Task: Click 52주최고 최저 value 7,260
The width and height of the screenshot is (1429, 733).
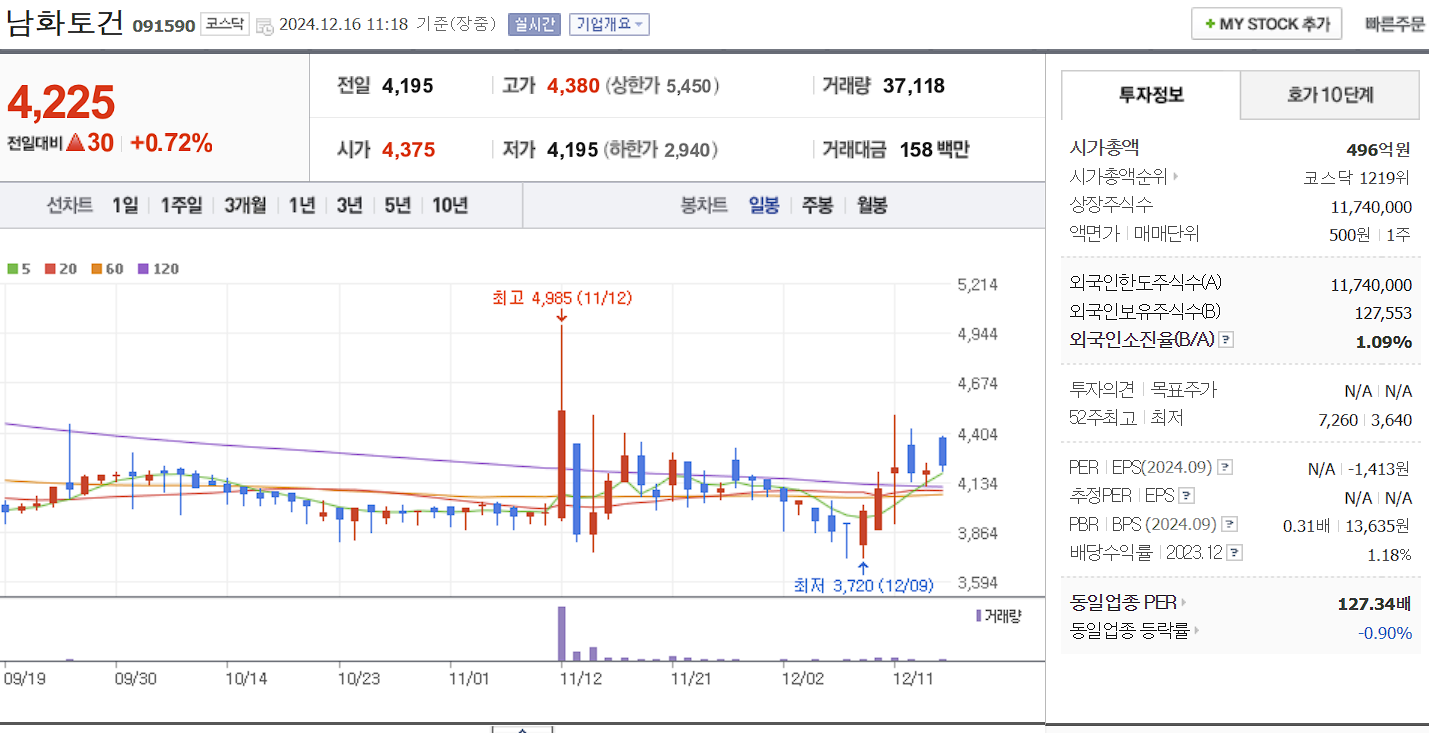Action: tap(1338, 420)
